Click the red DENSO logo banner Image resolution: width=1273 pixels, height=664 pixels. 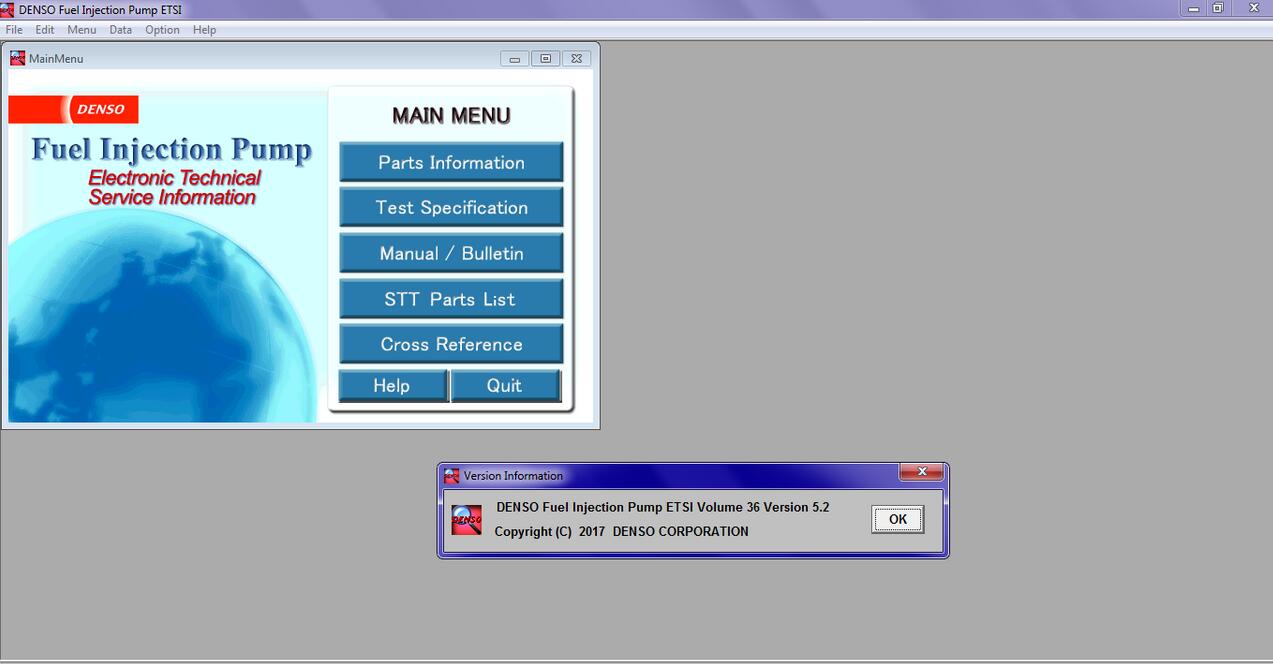[x=73, y=110]
